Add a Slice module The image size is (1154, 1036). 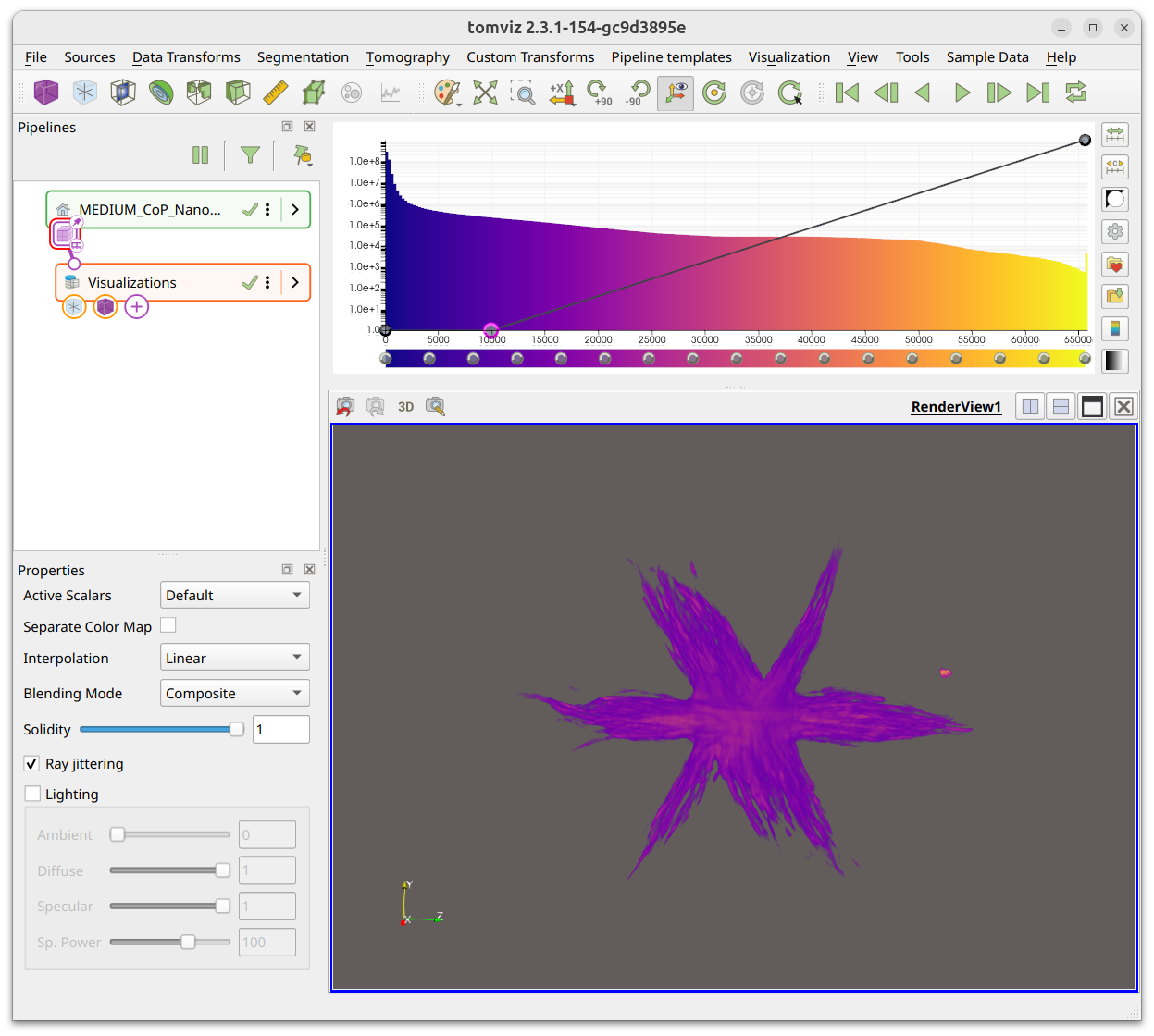coord(123,92)
